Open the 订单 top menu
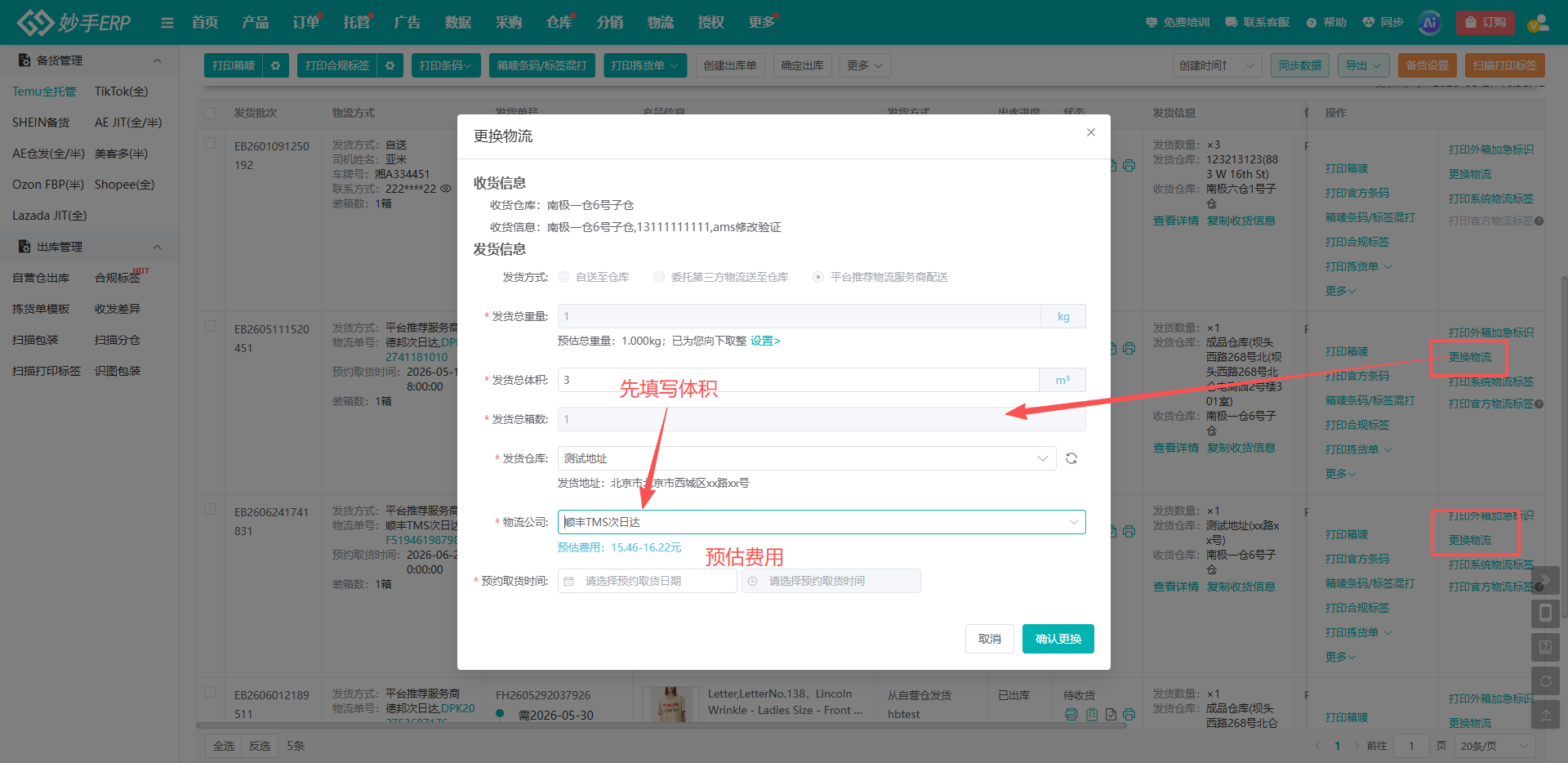1568x763 pixels. click(x=306, y=22)
